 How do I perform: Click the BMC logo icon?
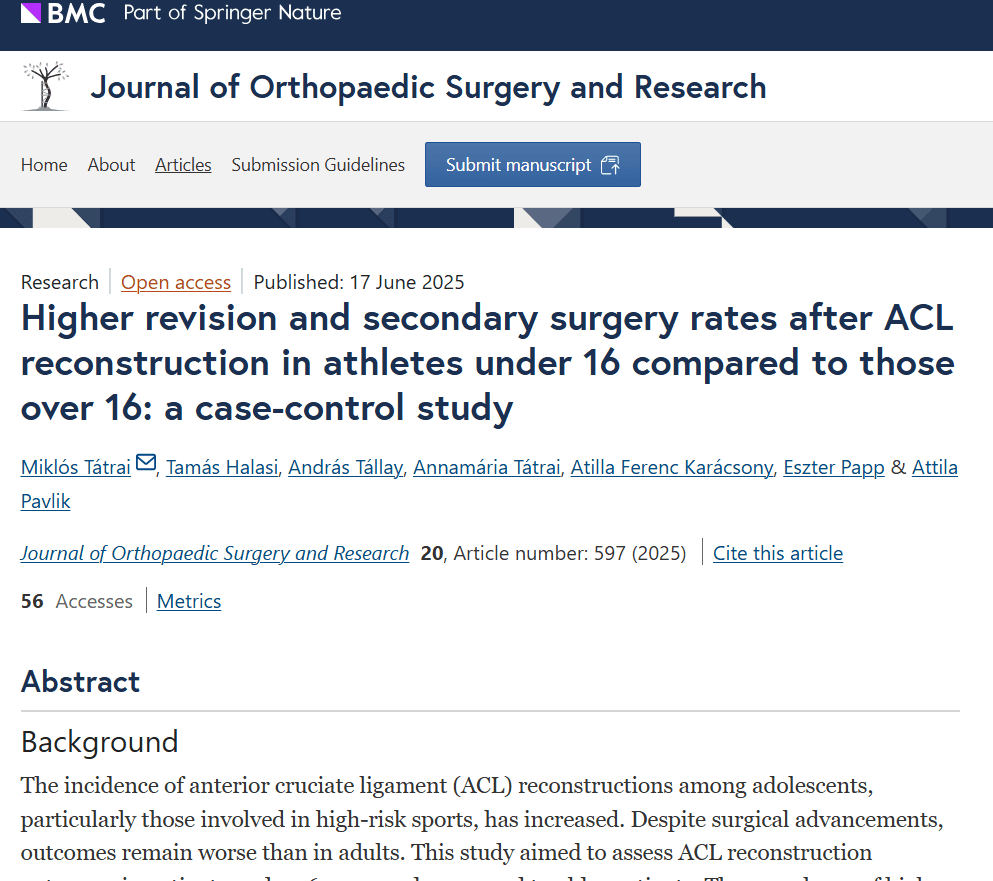click(x=31, y=13)
